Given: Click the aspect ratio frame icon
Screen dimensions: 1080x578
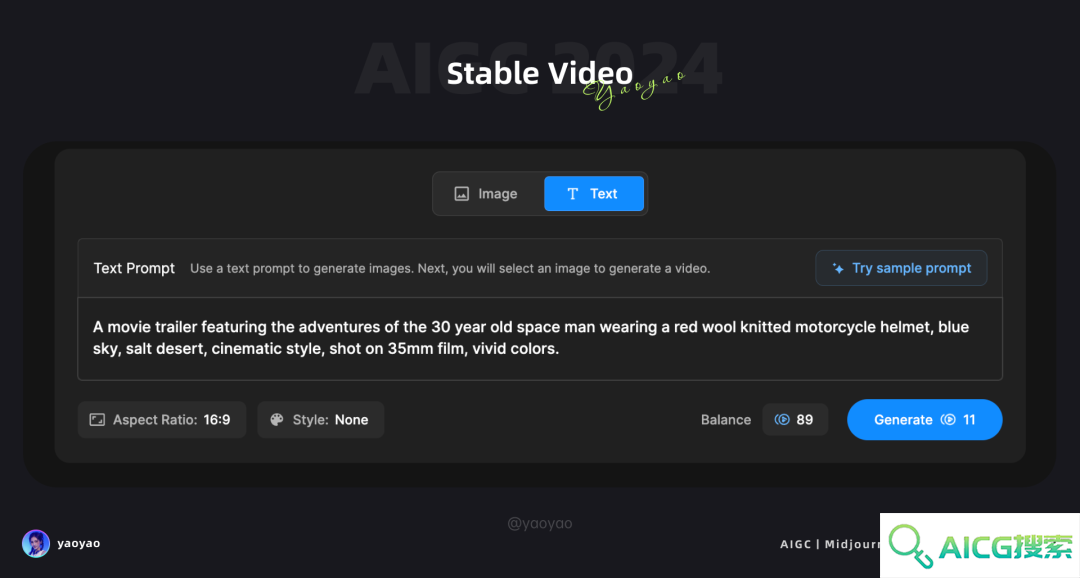Looking at the screenshot, I should pos(97,420).
